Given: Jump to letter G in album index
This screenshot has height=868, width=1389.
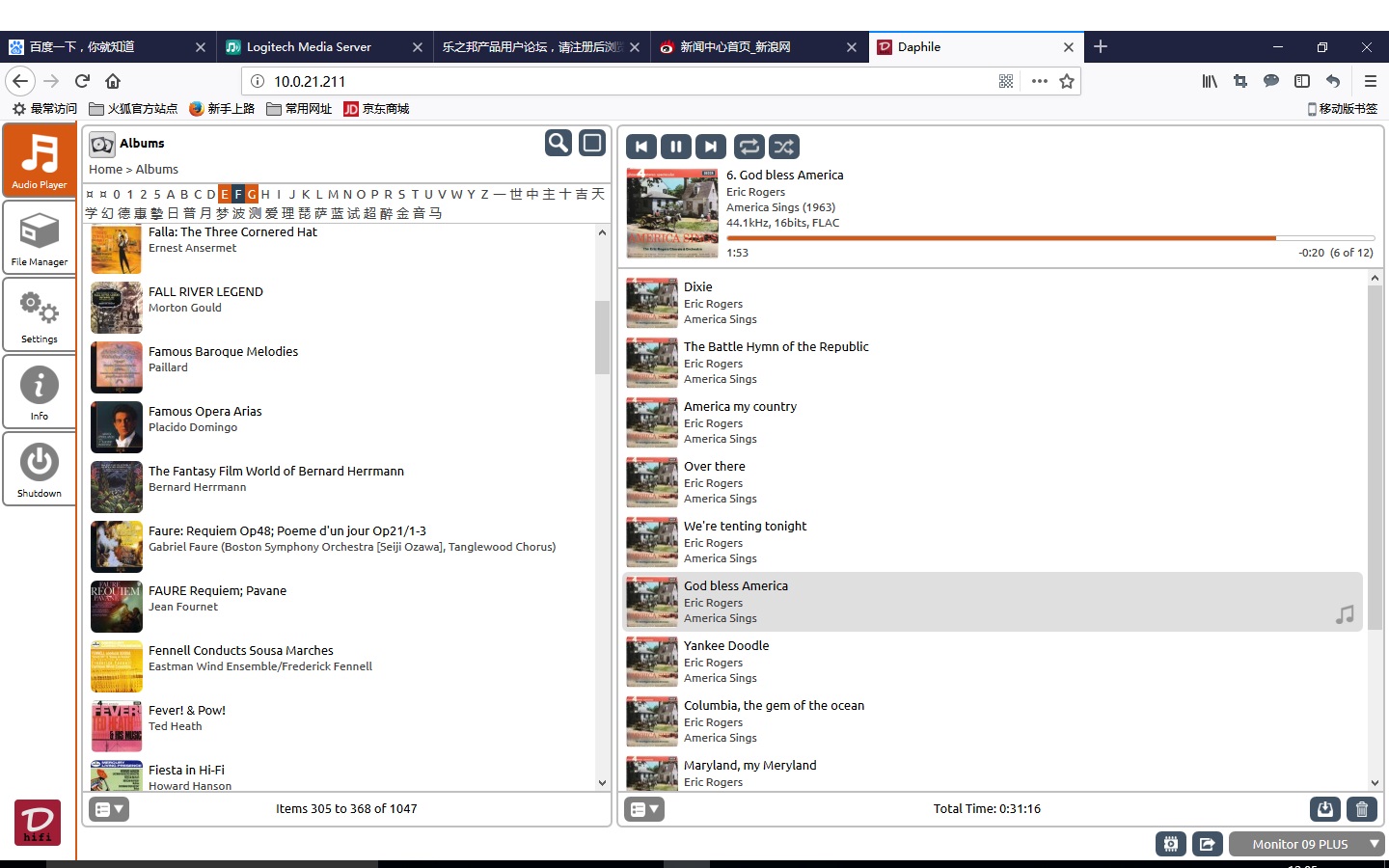Looking at the screenshot, I should pos(252,194).
